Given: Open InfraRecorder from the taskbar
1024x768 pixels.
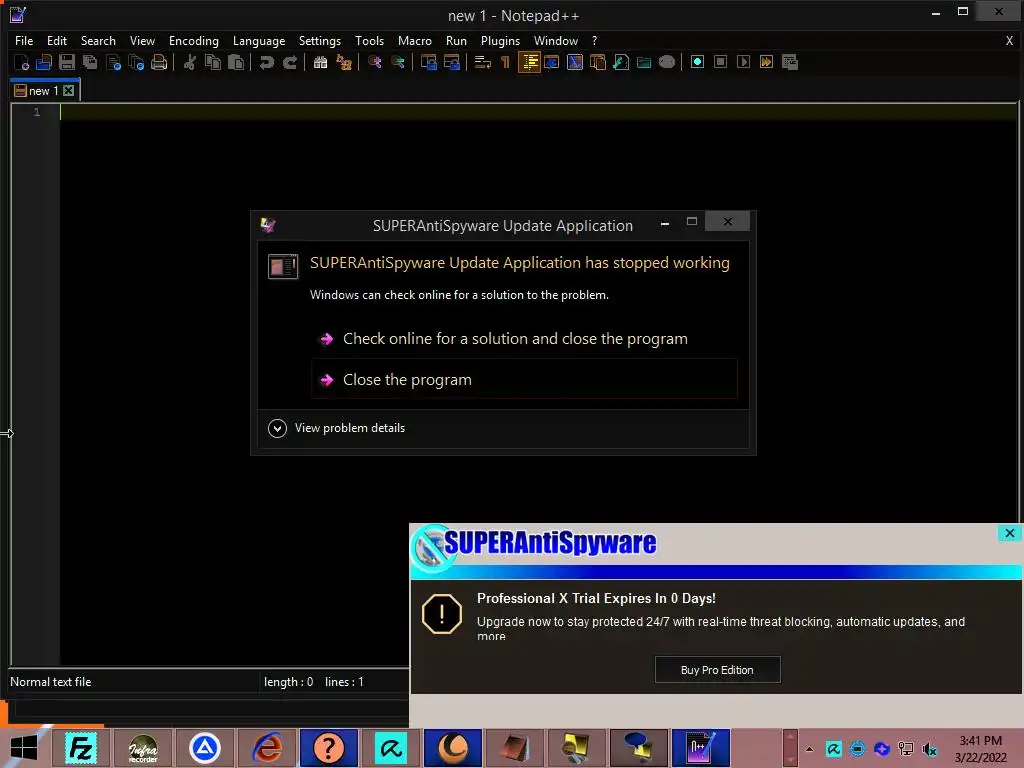Looking at the screenshot, I should pos(143,748).
